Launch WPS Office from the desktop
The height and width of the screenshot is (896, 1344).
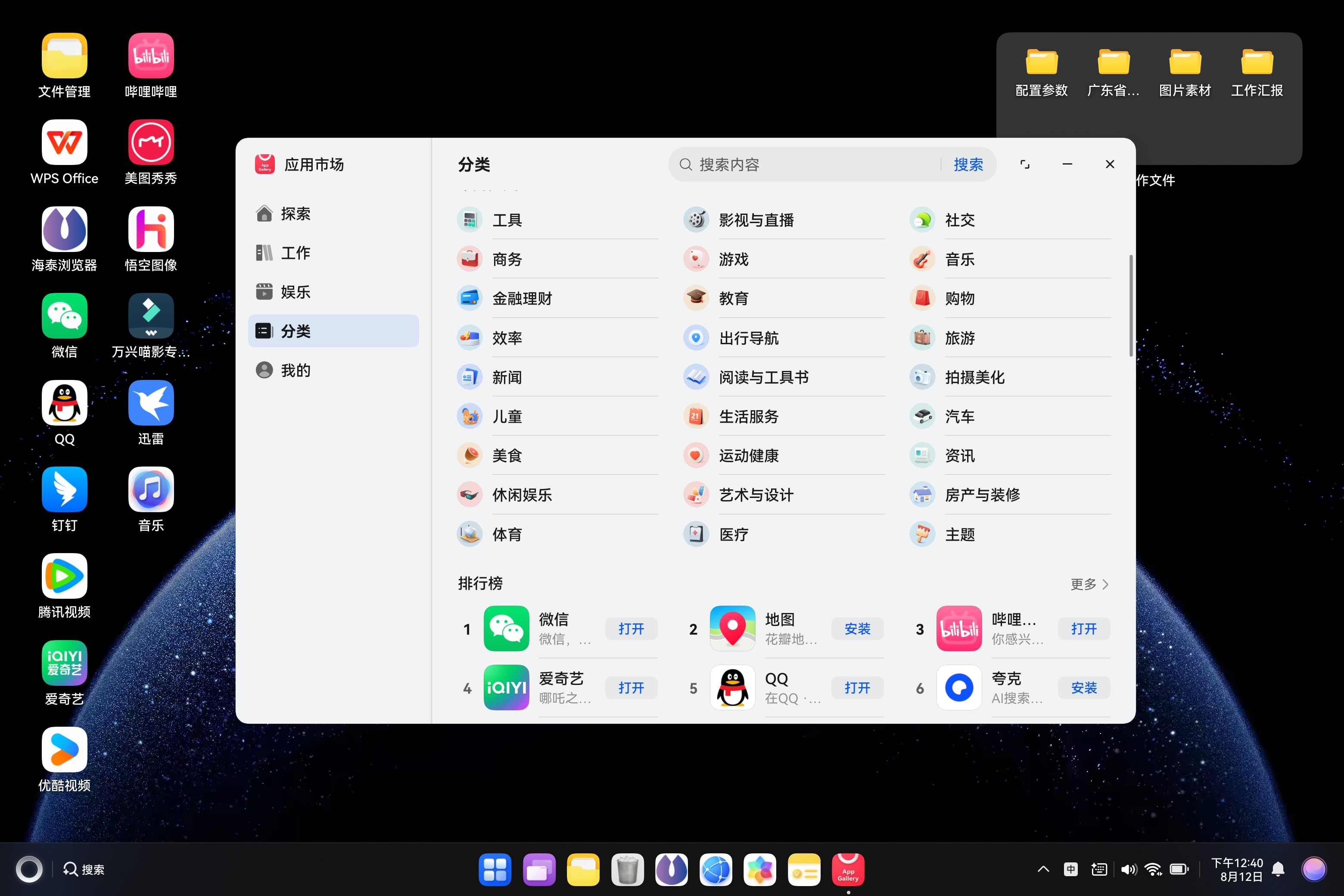pyautogui.click(x=64, y=152)
